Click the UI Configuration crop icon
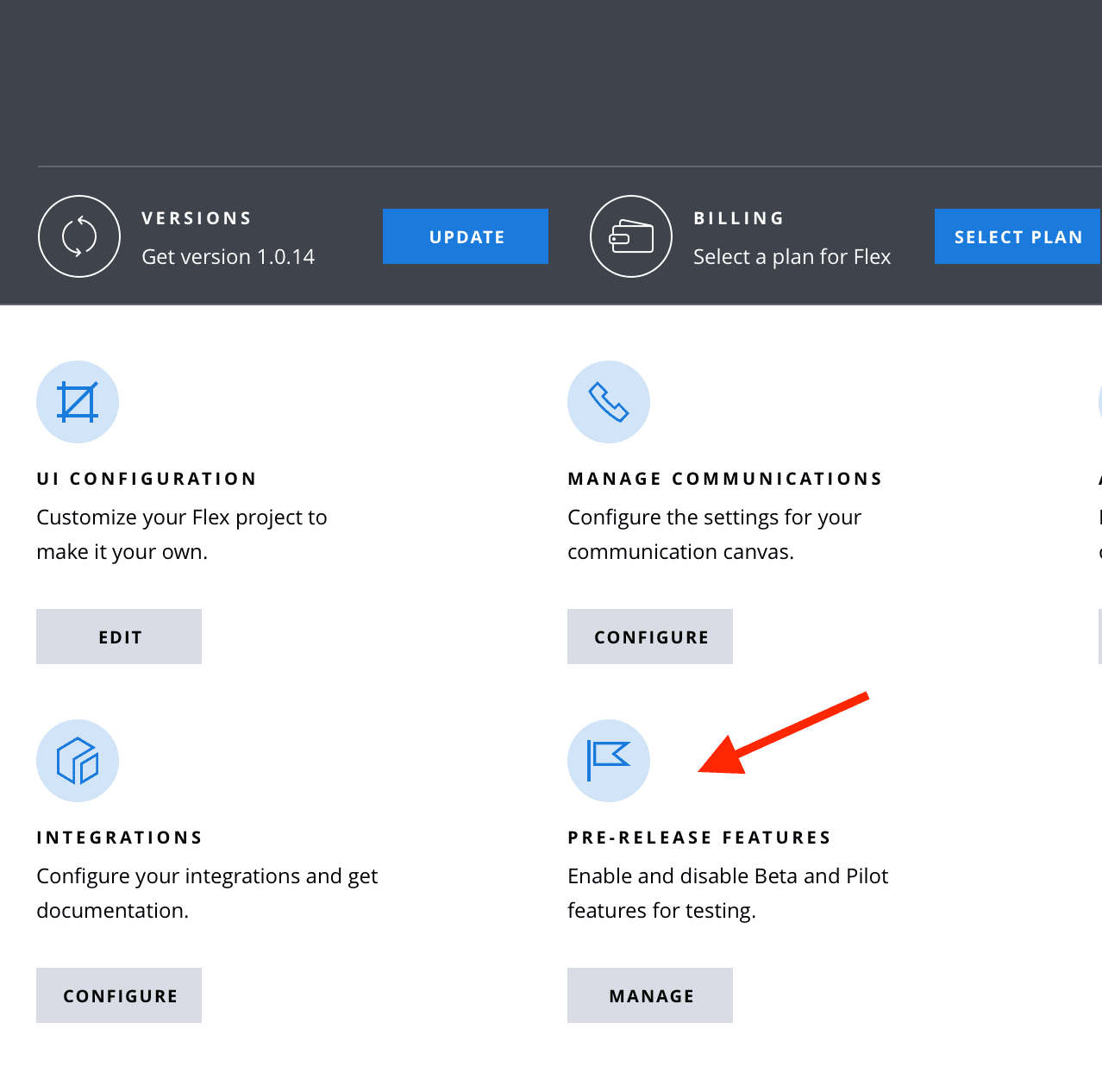 point(78,402)
